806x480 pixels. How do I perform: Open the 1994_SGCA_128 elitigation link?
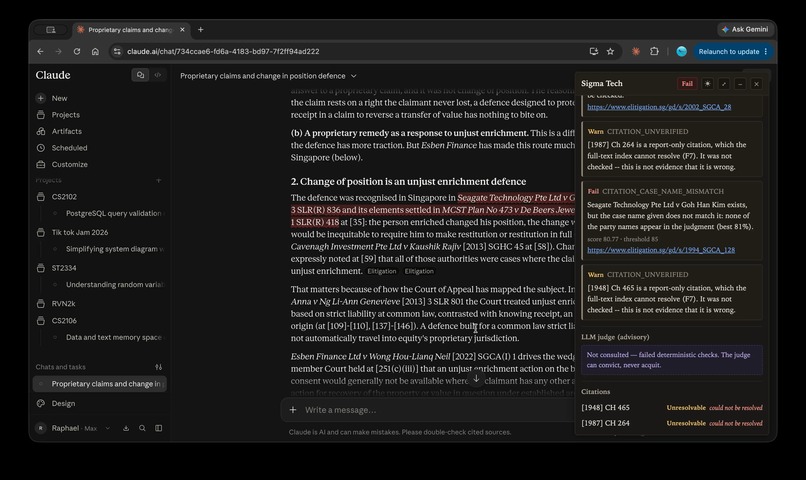coord(661,250)
